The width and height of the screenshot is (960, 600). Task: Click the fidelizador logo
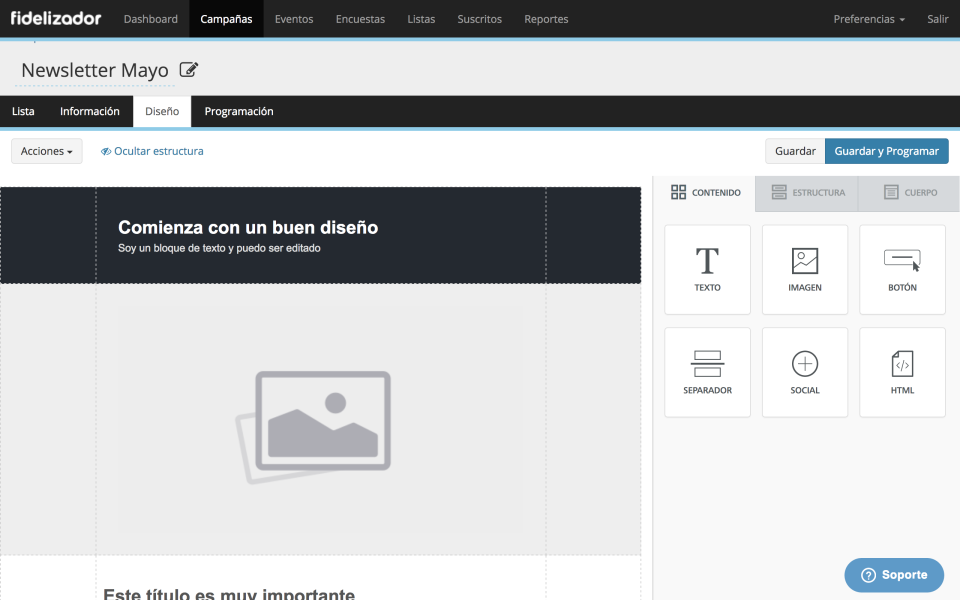55,18
